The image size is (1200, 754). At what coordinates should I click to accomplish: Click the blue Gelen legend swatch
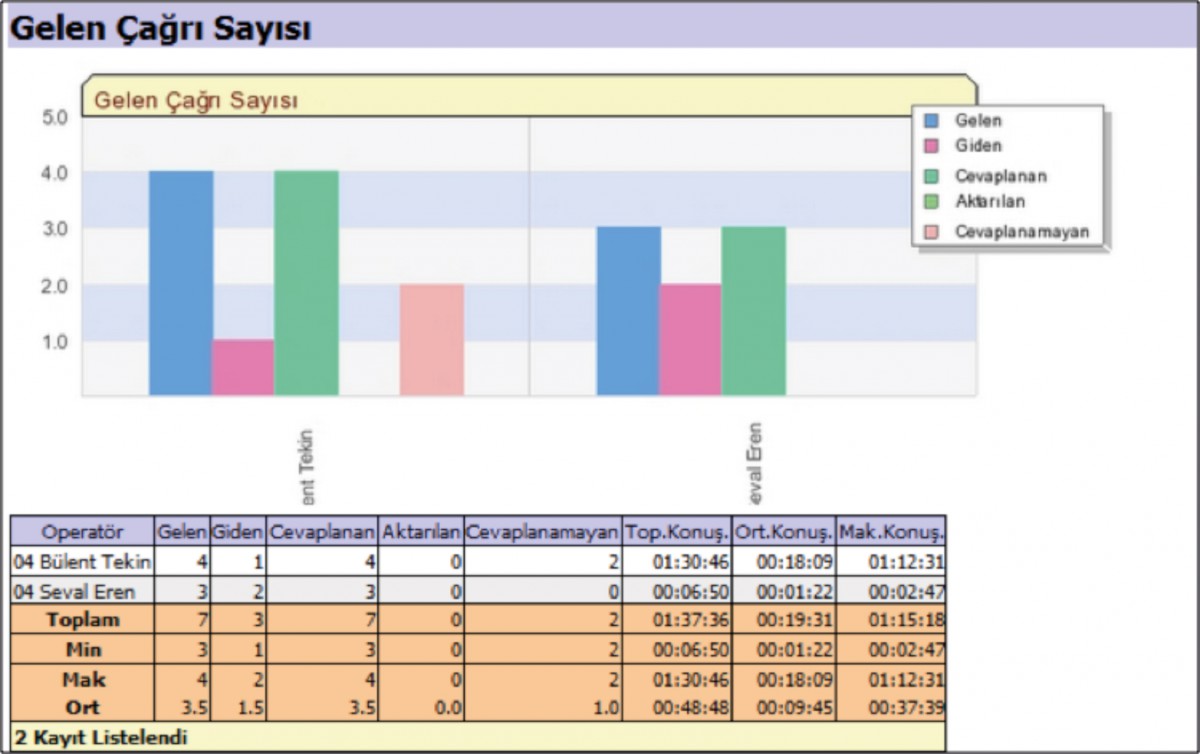[x=931, y=121]
